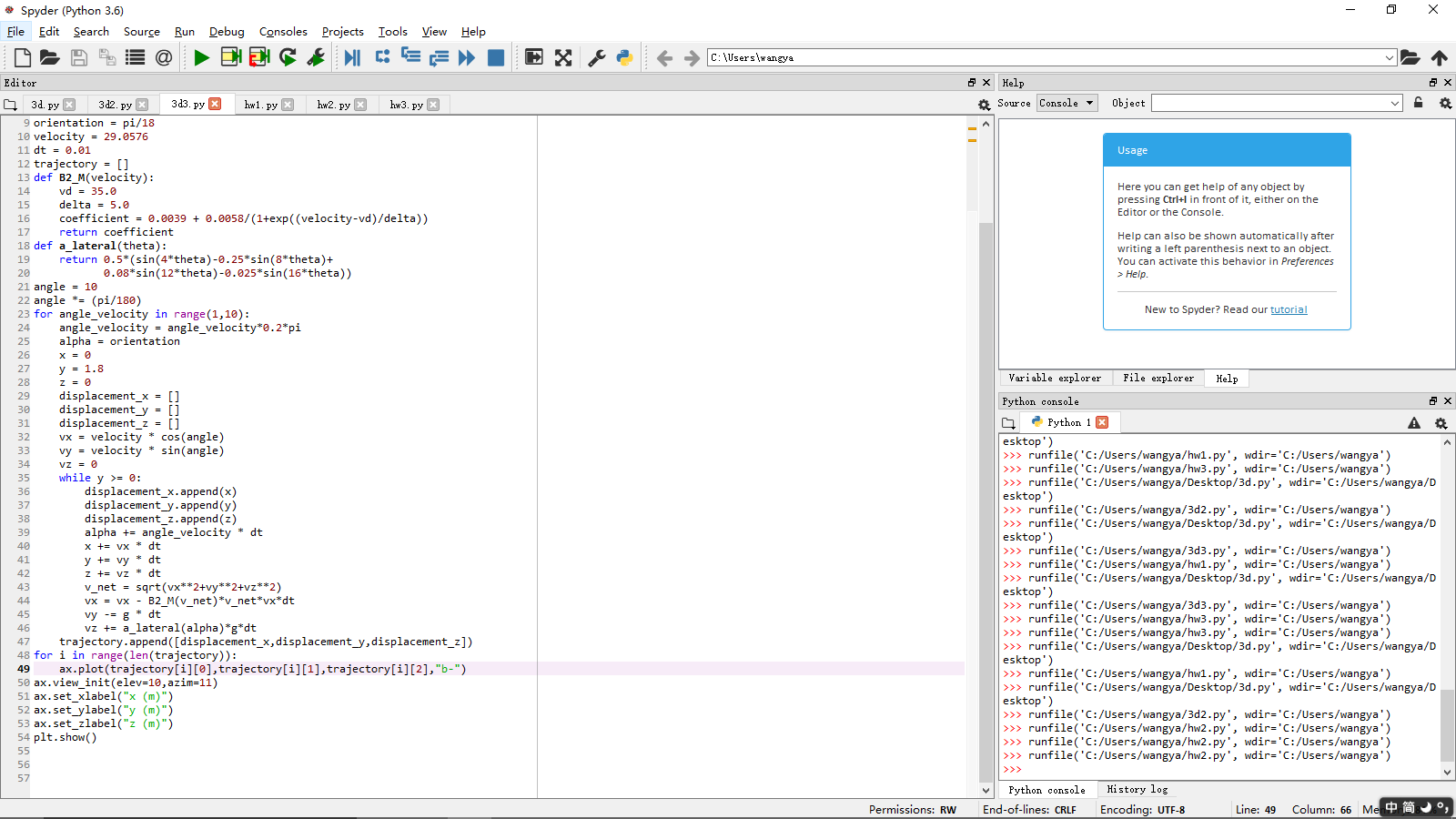Open the PYTHONPATH manager Python icon
This screenshot has height=819, width=1456.
(624, 58)
